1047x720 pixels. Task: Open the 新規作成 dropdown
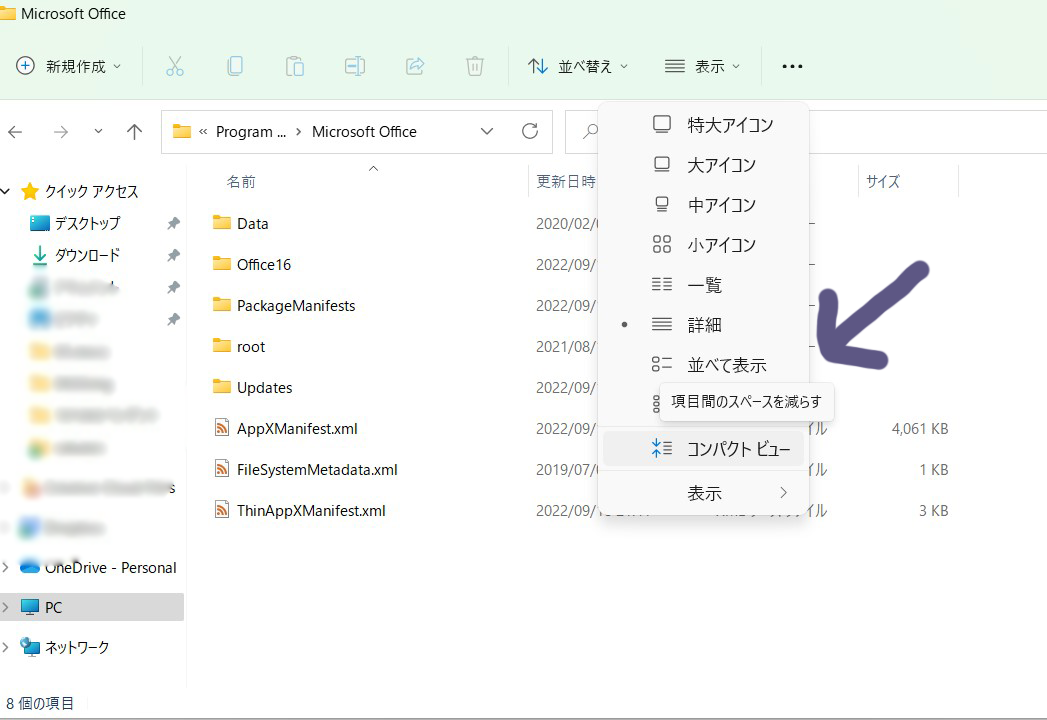69,66
